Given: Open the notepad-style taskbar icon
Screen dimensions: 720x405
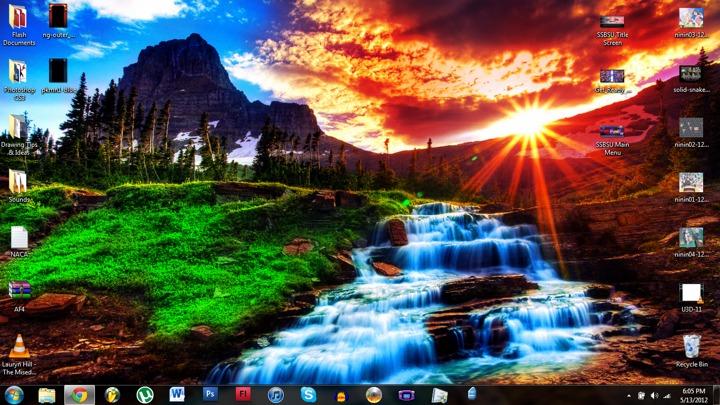Looking at the screenshot, I should tap(439, 395).
